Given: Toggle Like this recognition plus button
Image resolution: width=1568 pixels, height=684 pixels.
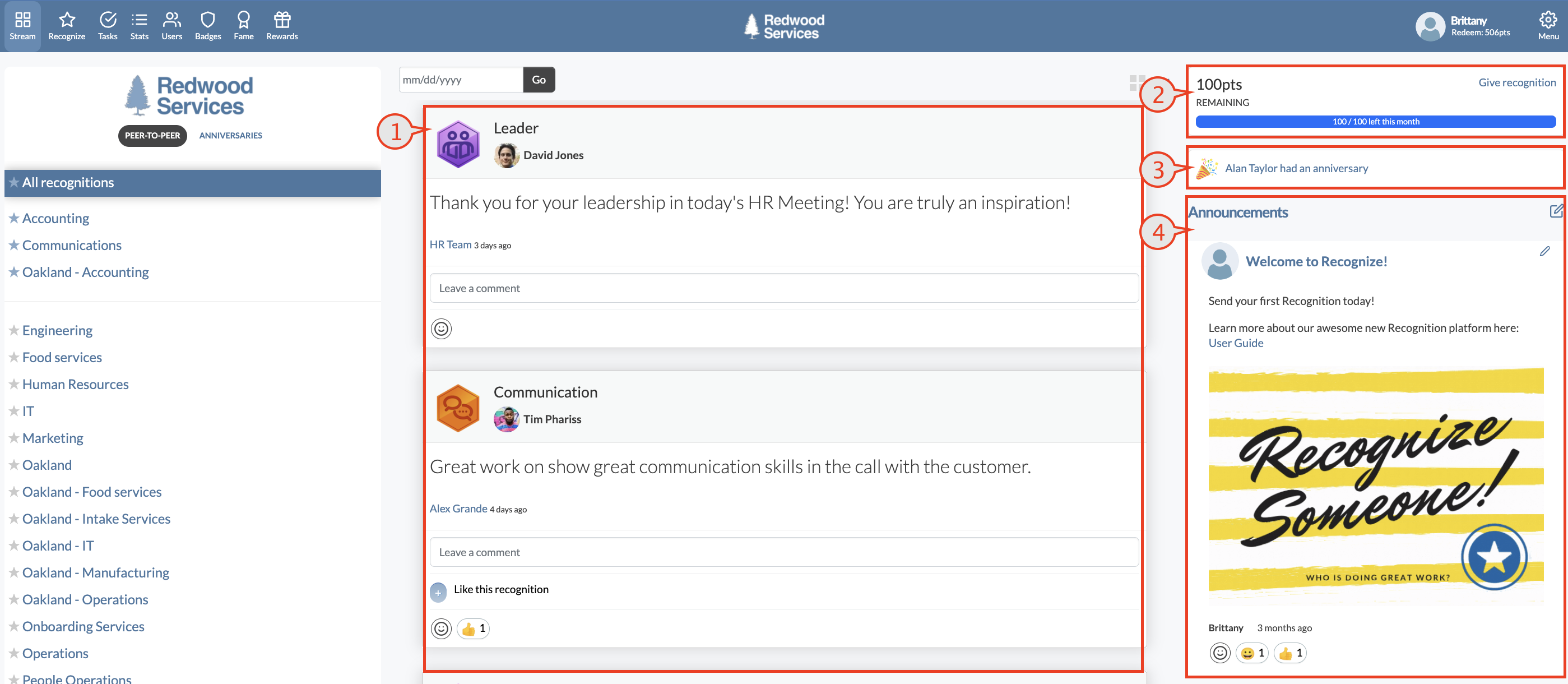Looking at the screenshot, I should (438, 592).
